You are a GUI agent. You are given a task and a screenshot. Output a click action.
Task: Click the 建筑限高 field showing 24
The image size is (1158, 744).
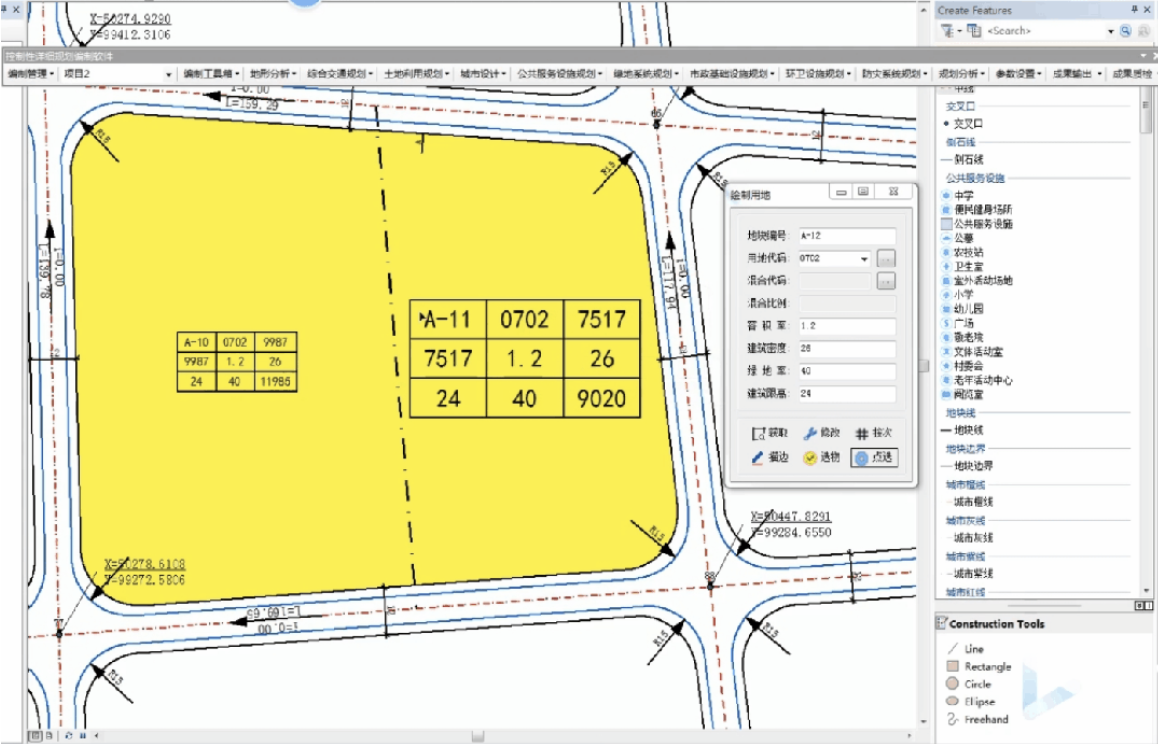click(847, 394)
